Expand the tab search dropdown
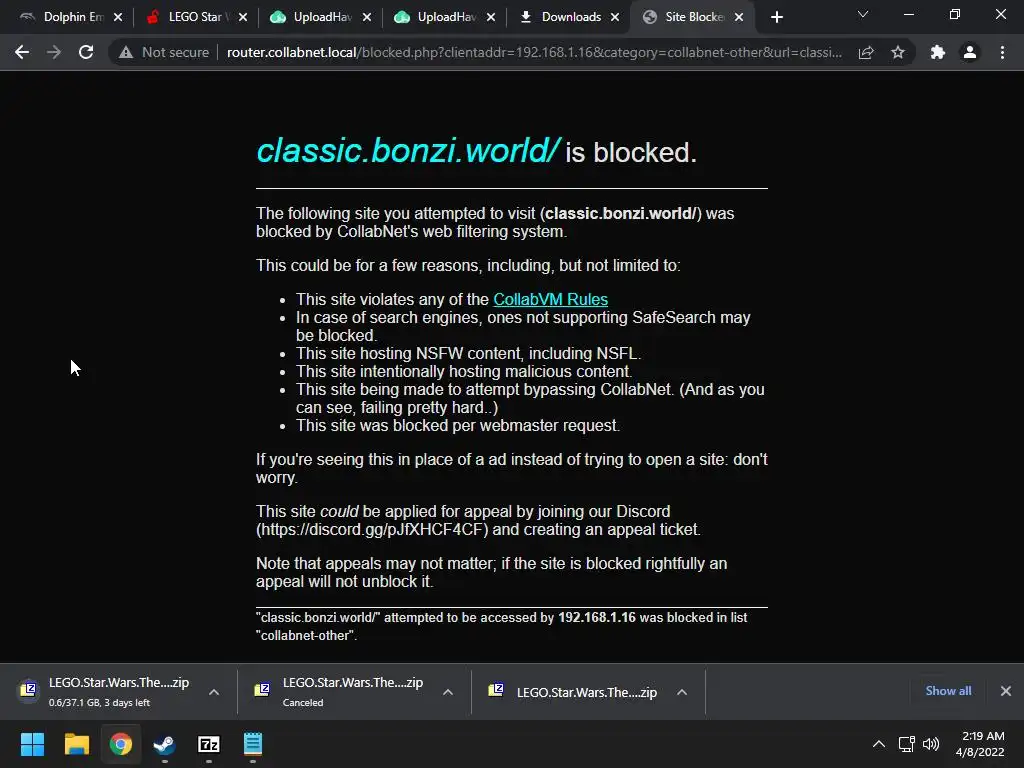This screenshot has height=768, width=1024. (863, 14)
